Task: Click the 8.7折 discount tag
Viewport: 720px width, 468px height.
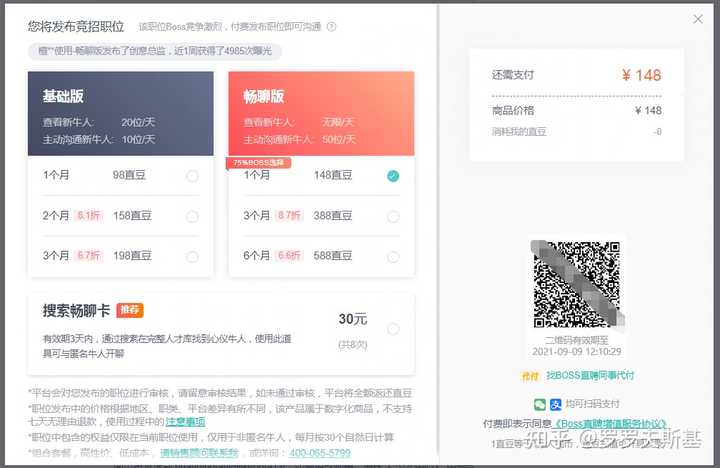Action: click(x=289, y=215)
